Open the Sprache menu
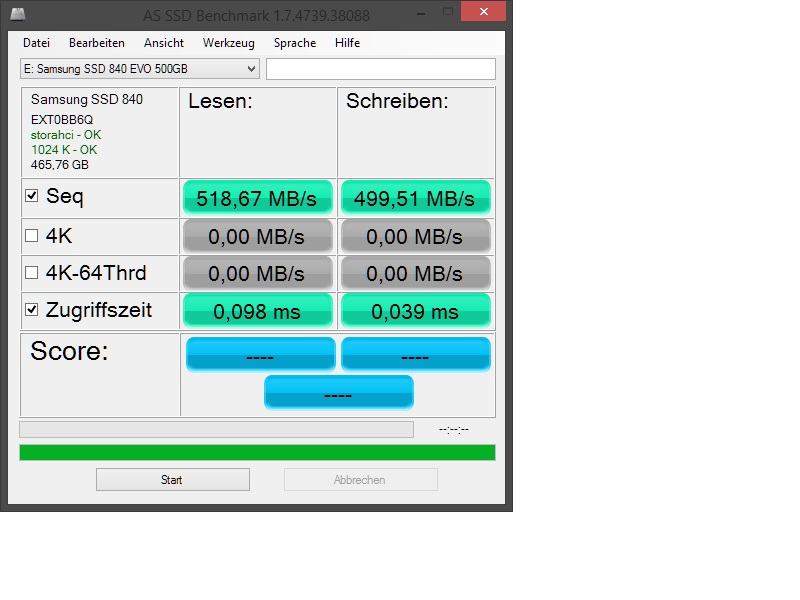The width and height of the screenshot is (800, 600). tap(295, 43)
